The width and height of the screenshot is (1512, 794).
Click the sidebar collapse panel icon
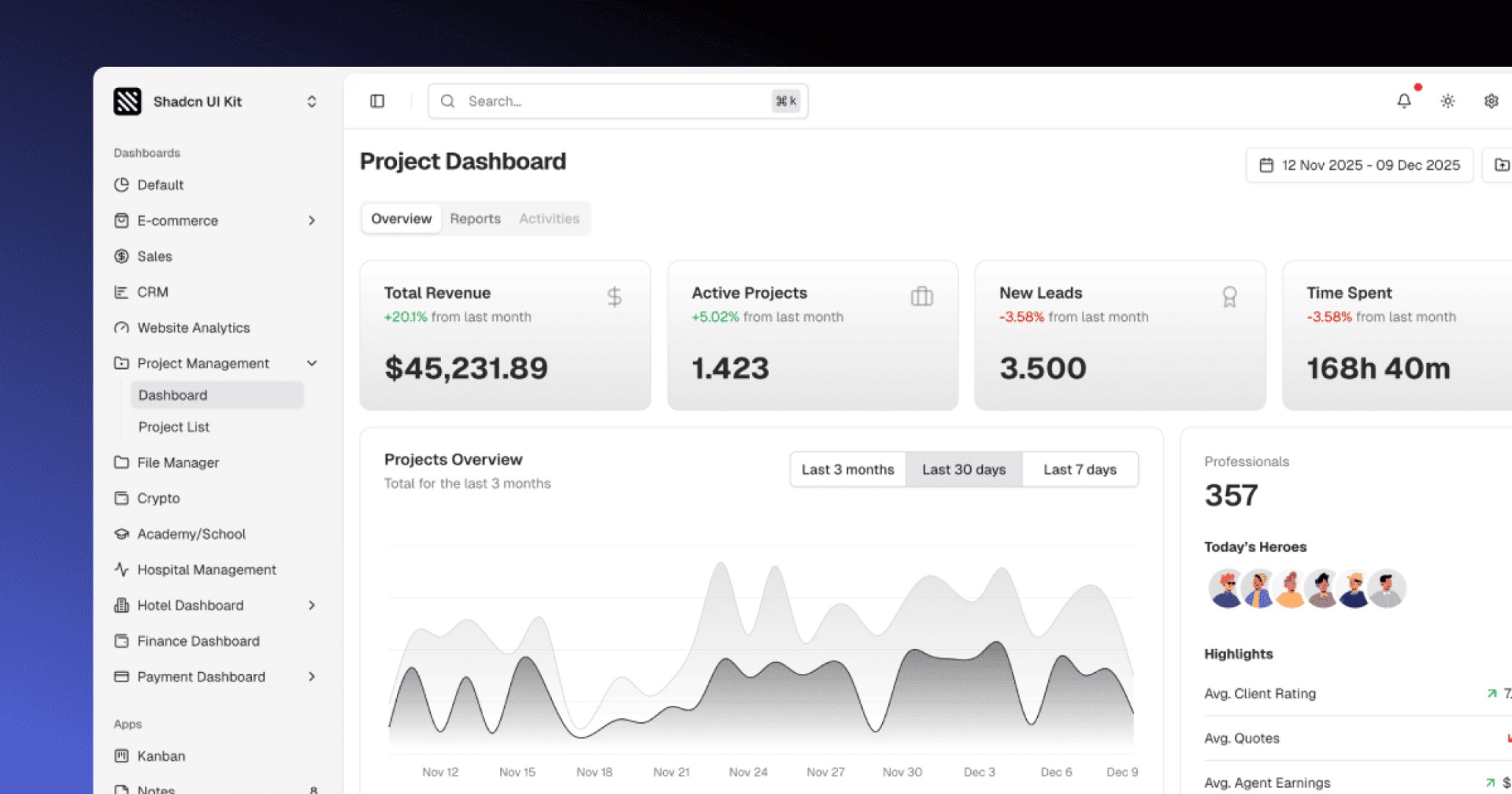click(377, 101)
